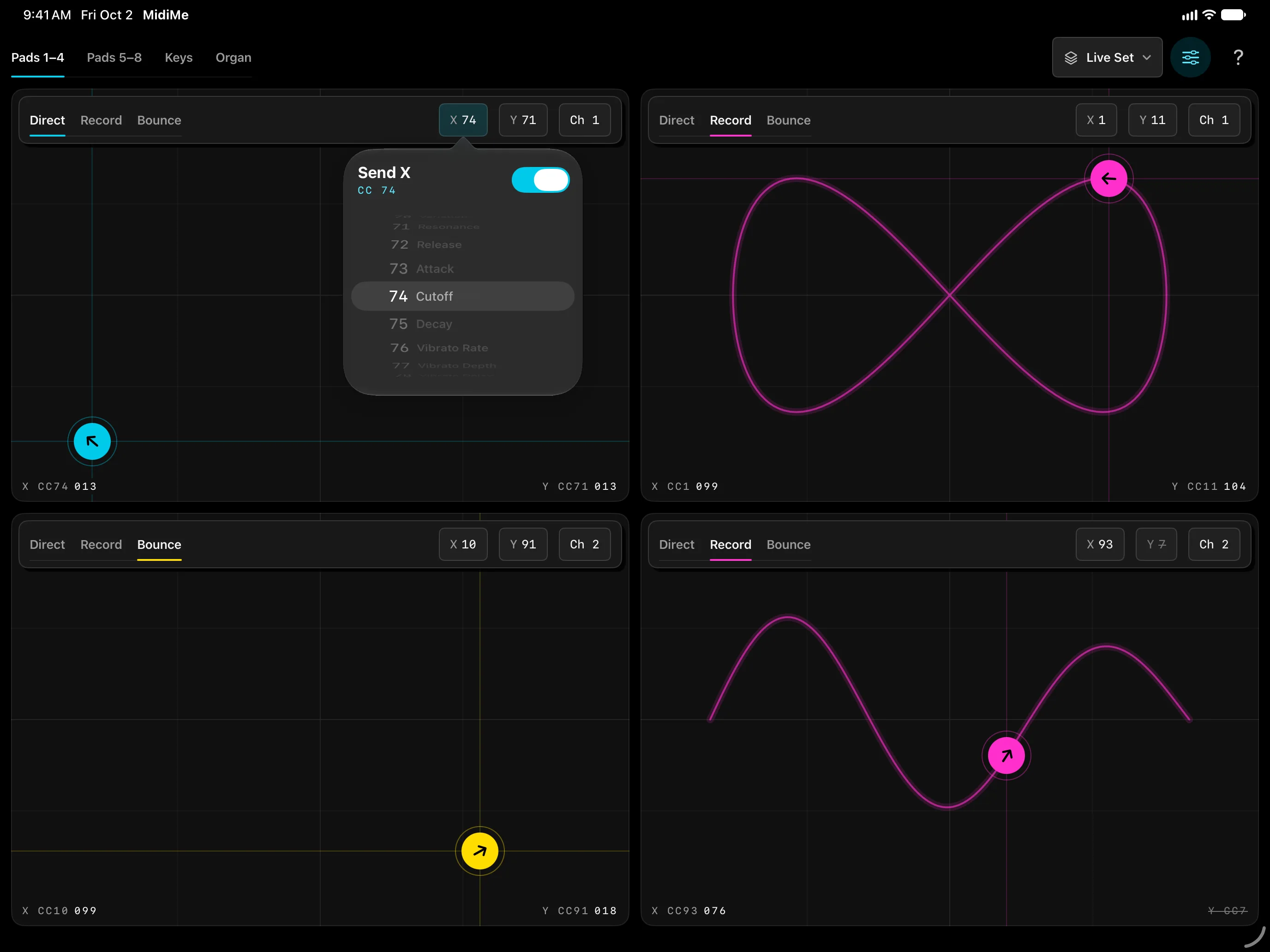
Task: Click the X CC93 076 readout
Action: click(x=689, y=910)
